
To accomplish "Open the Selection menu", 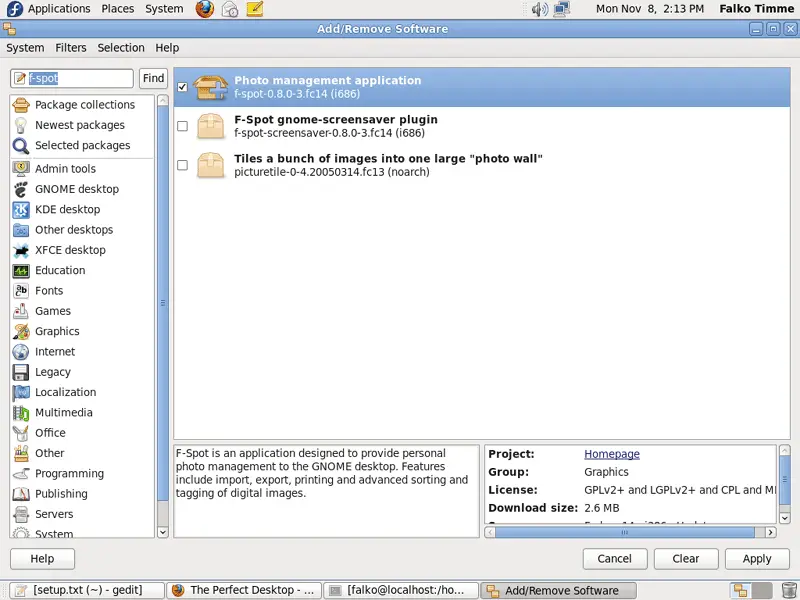I will [121, 48].
